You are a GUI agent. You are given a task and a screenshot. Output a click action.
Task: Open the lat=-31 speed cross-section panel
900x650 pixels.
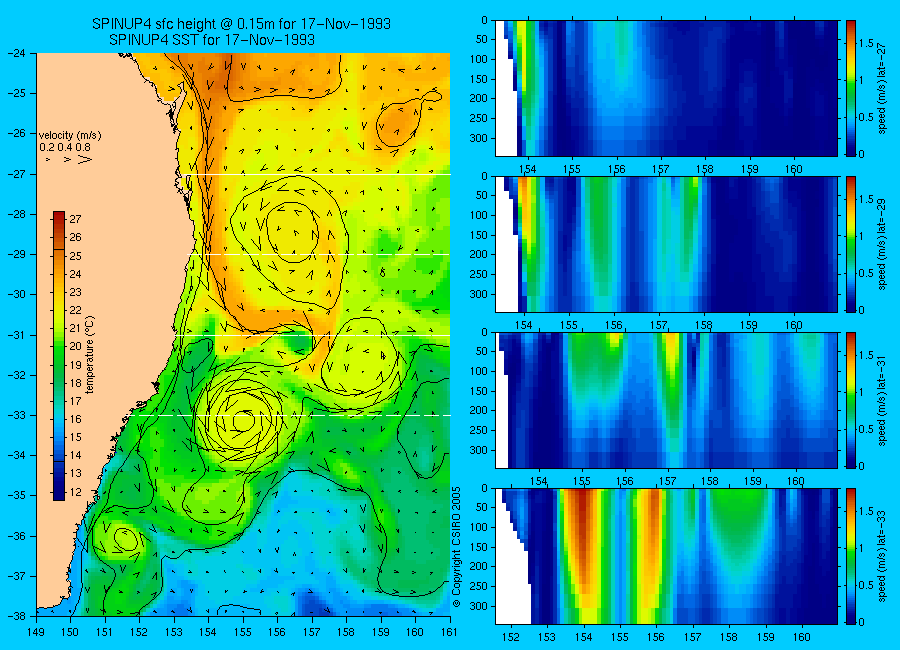666,400
